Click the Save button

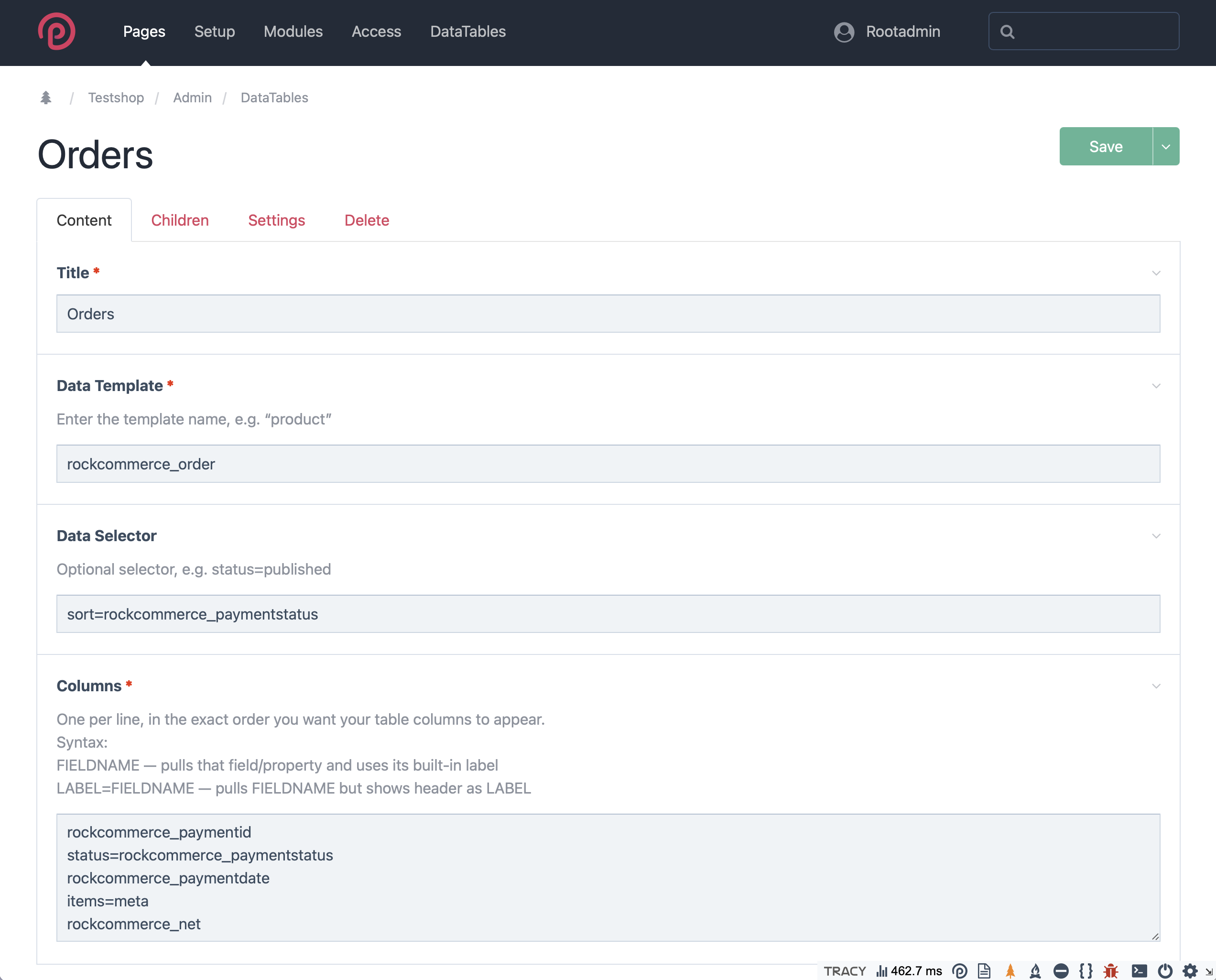(1106, 147)
